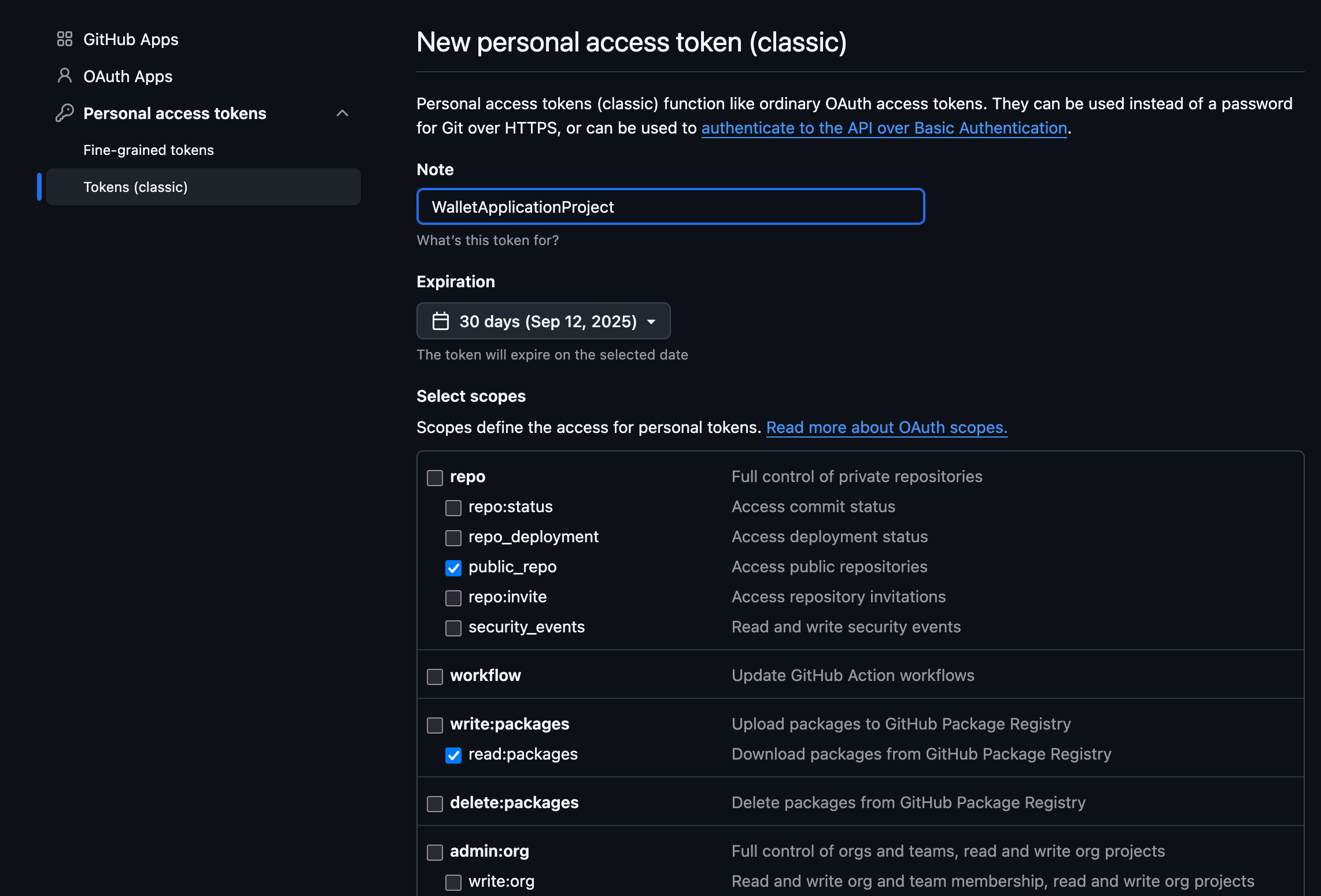Open Read more about OAuth scopes link
This screenshot has height=896, width=1321.
pos(887,428)
